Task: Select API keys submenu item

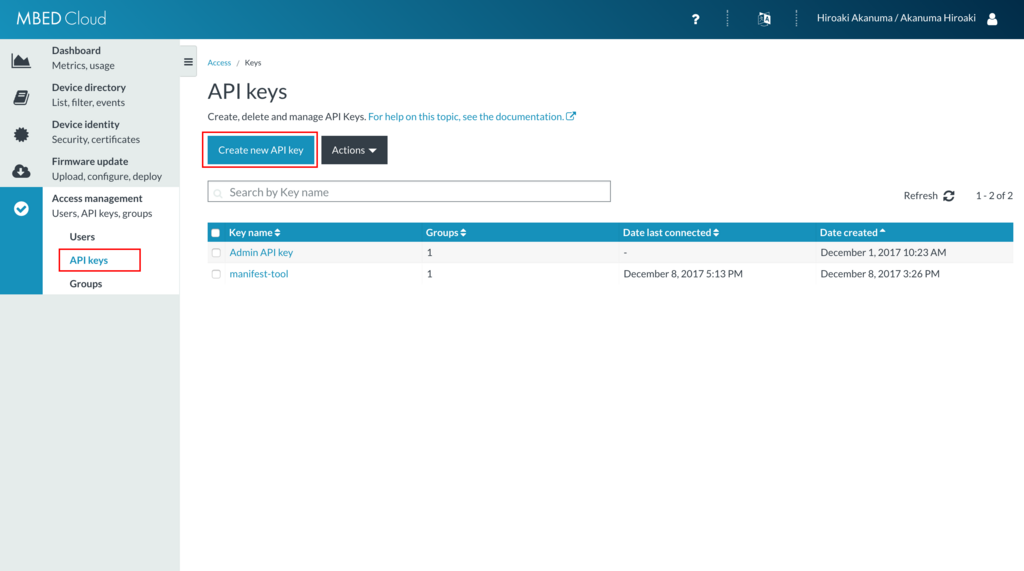Action: (89, 260)
